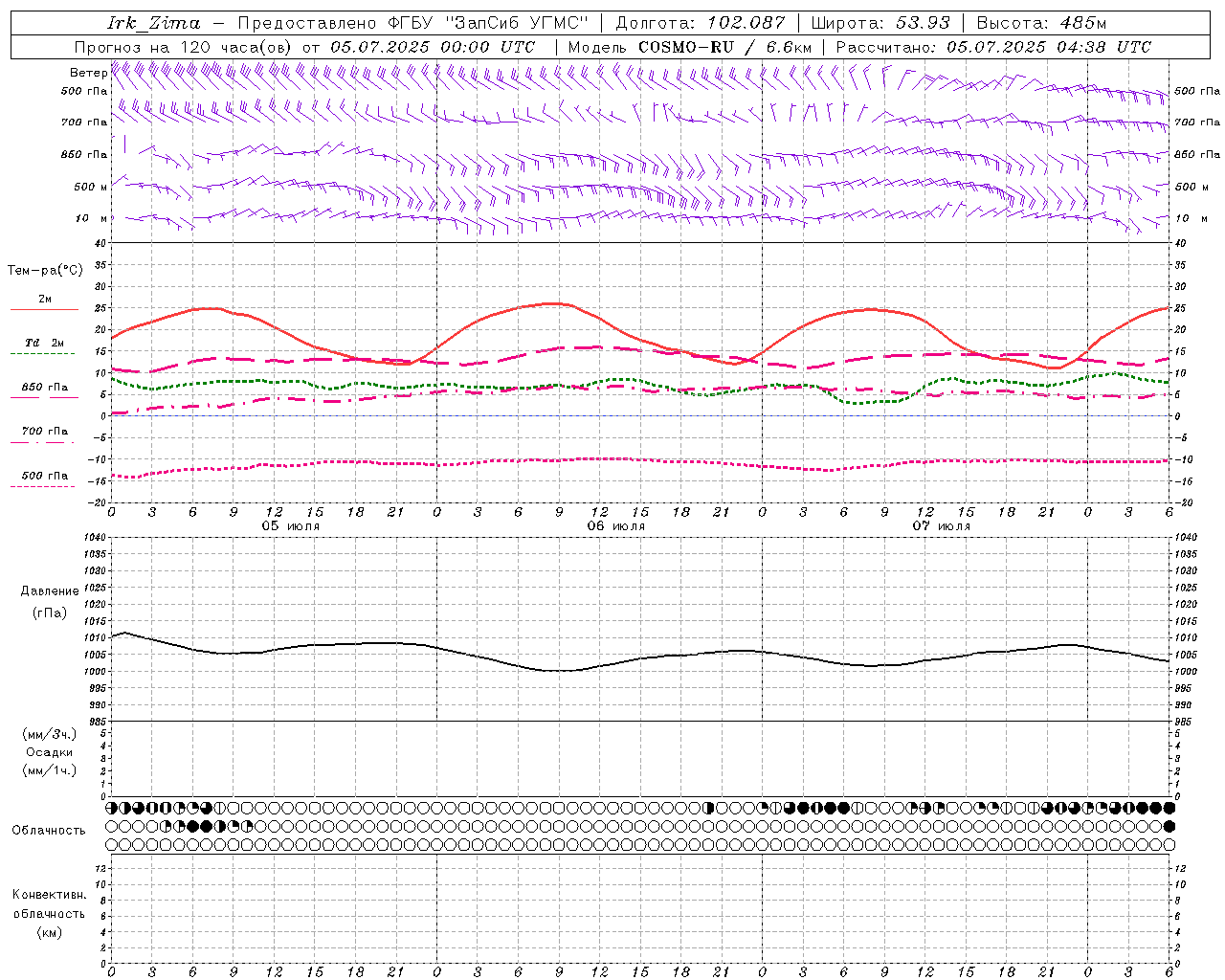The image size is (1225, 980).
Task: Click the 07 июля date label
Action: (x=941, y=526)
